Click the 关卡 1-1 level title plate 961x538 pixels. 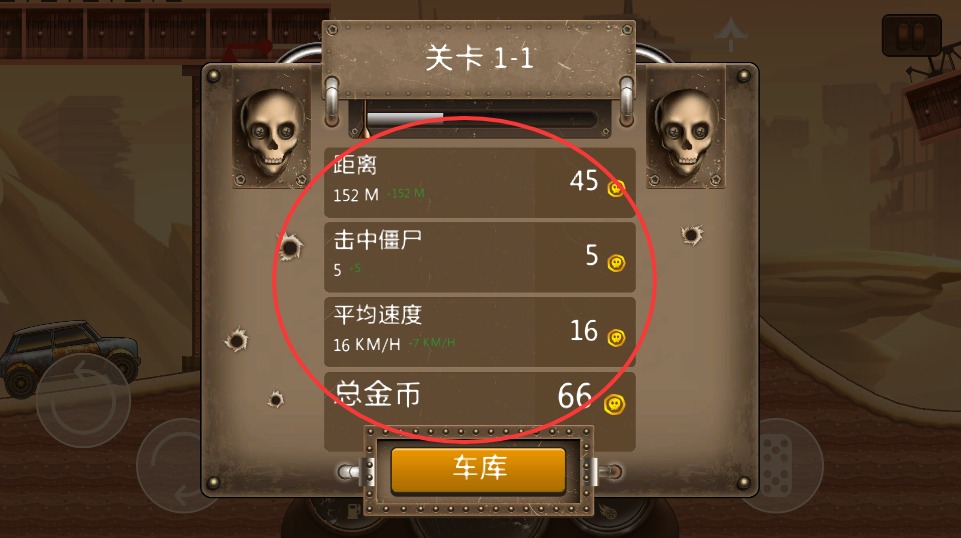[x=479, y=59]
